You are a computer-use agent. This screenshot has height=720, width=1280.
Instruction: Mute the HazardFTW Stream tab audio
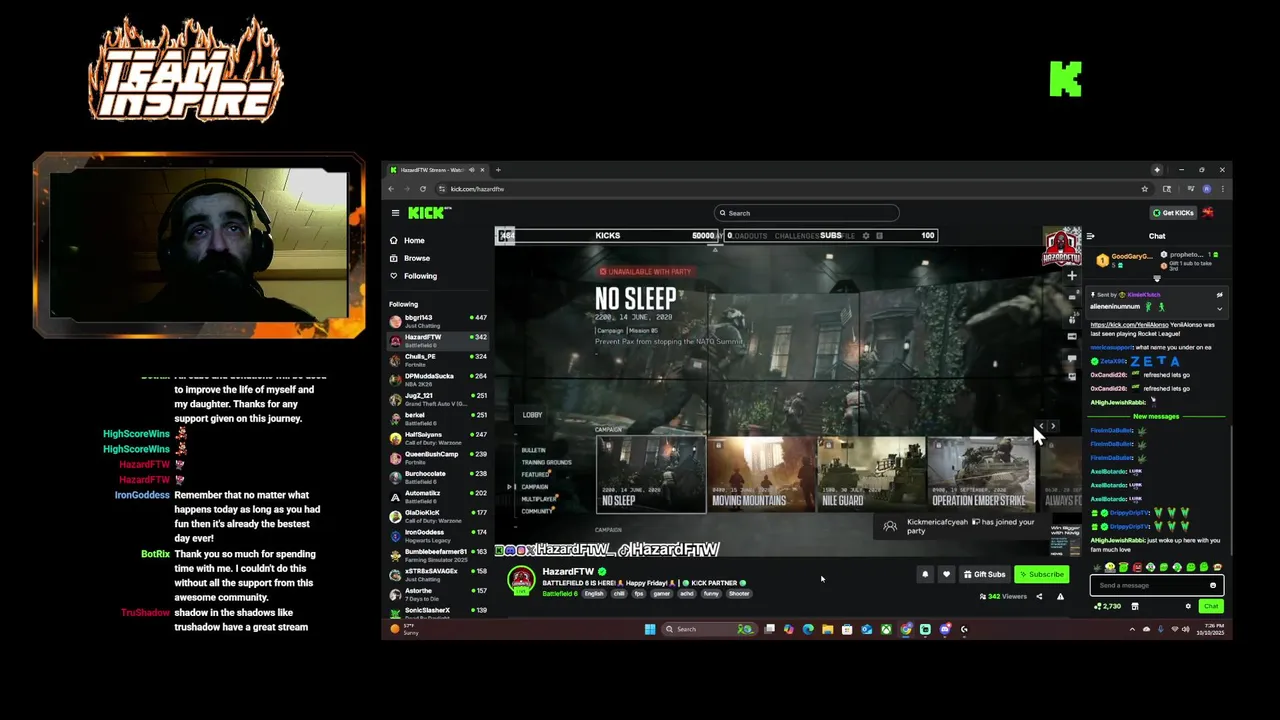(x=472, y=170)
